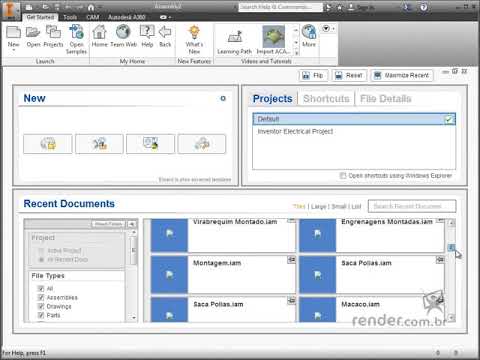Create new Drawing from template icon
The image size is (480, 360).
150,144
